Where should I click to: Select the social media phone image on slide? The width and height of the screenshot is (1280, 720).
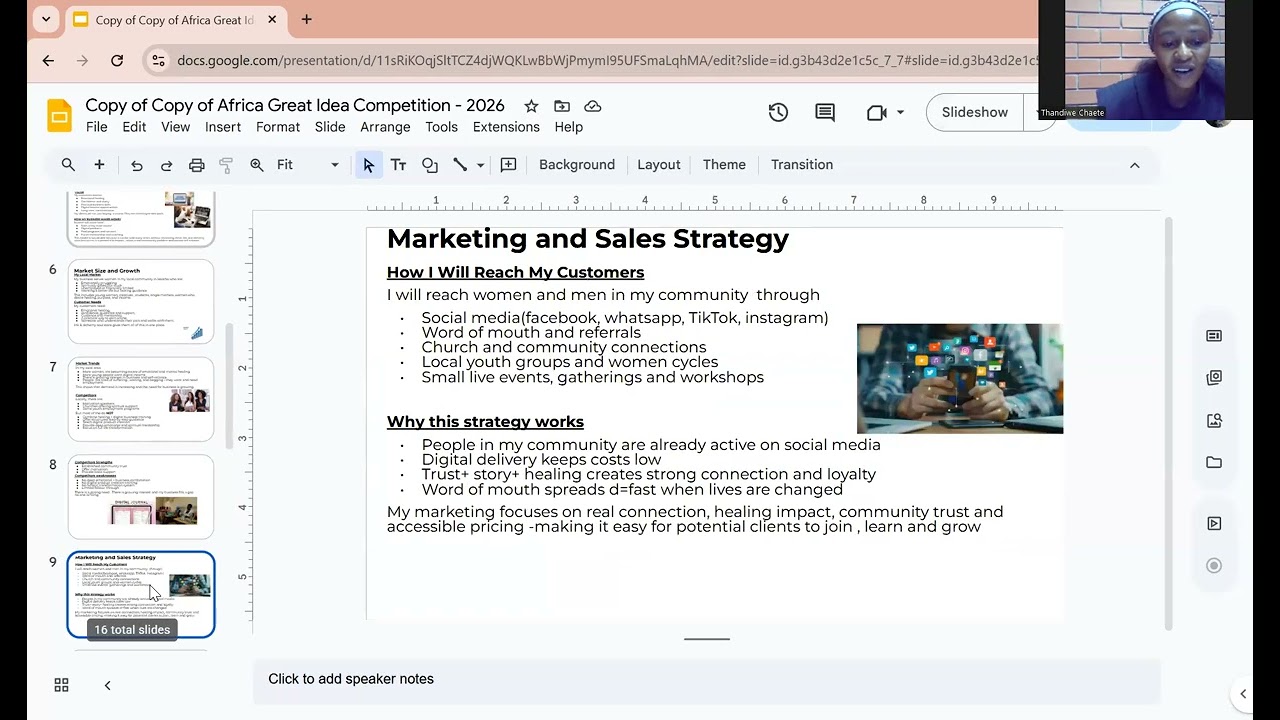(x=960, y=378)
